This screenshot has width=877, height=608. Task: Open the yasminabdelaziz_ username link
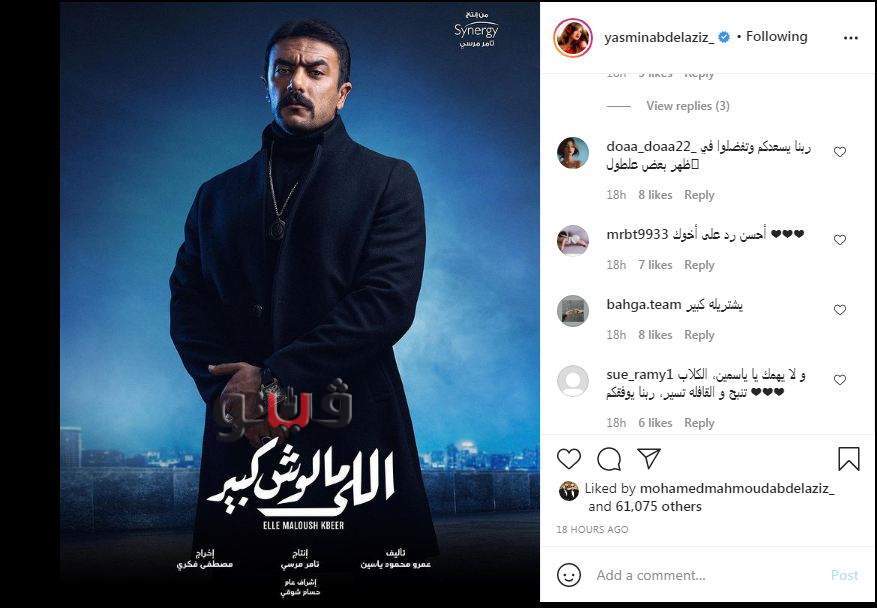[x=659, y=37]
